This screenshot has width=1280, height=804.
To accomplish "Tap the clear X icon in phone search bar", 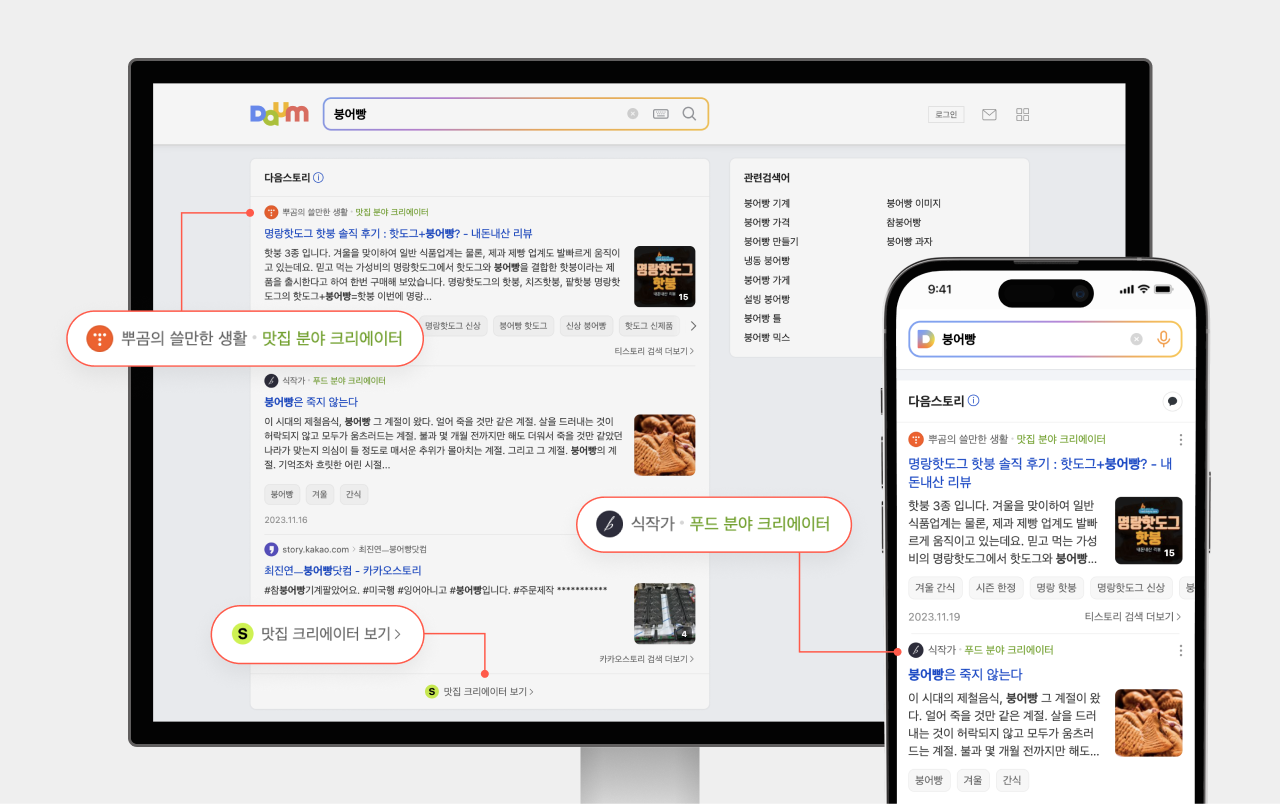I will pyautogui.click(x=1136, y=339).
